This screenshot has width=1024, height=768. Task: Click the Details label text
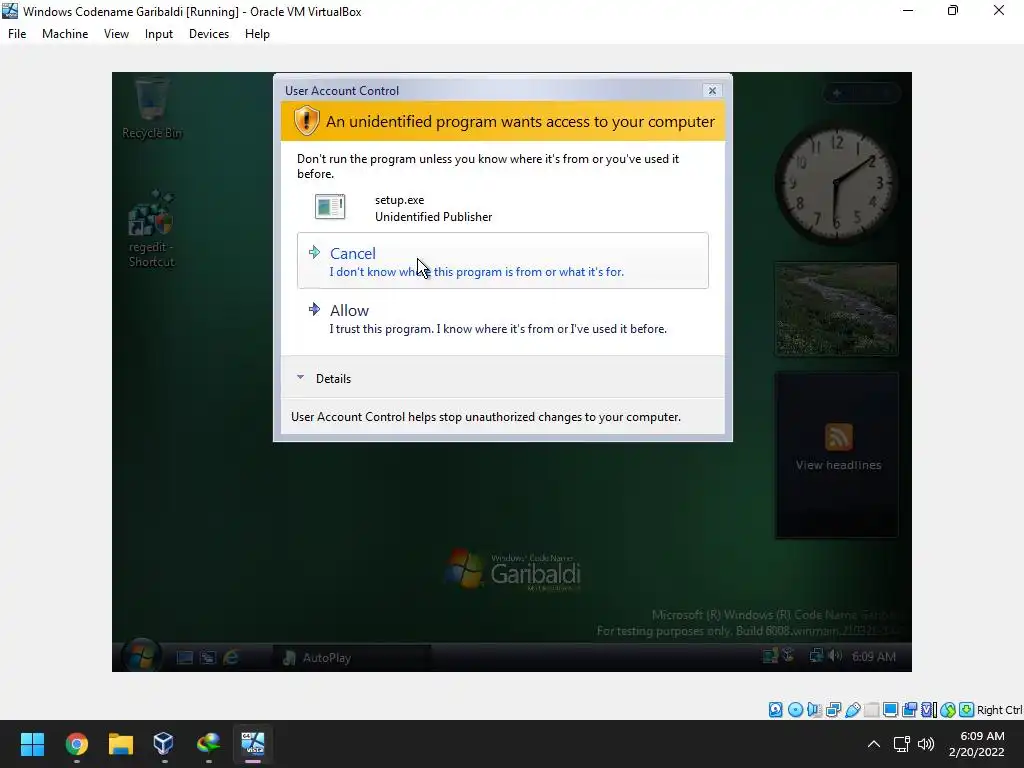(x=333, y=379)
